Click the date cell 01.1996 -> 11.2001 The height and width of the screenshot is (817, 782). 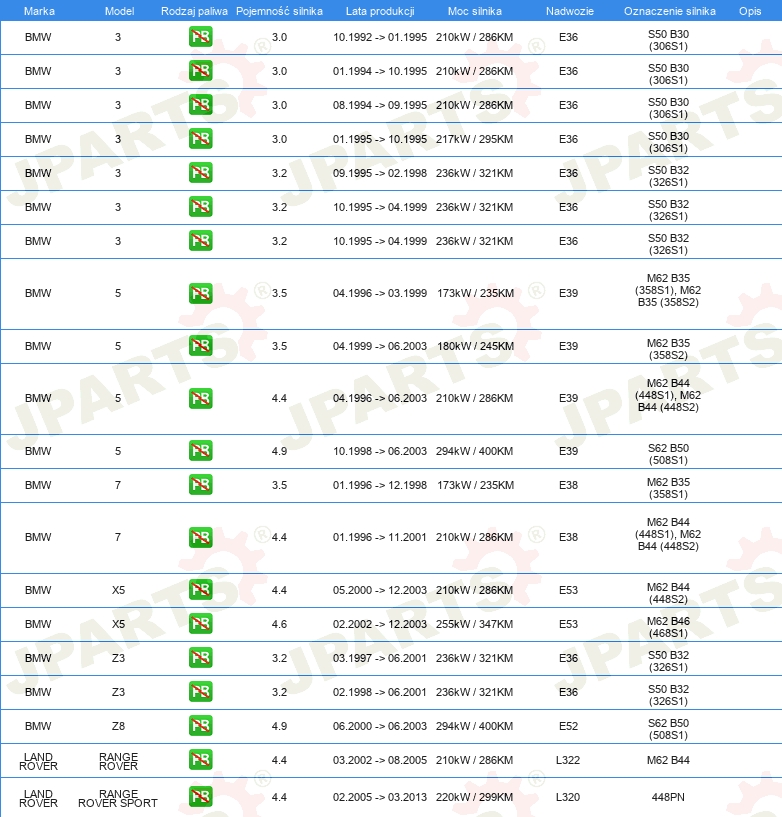(380, 537)
